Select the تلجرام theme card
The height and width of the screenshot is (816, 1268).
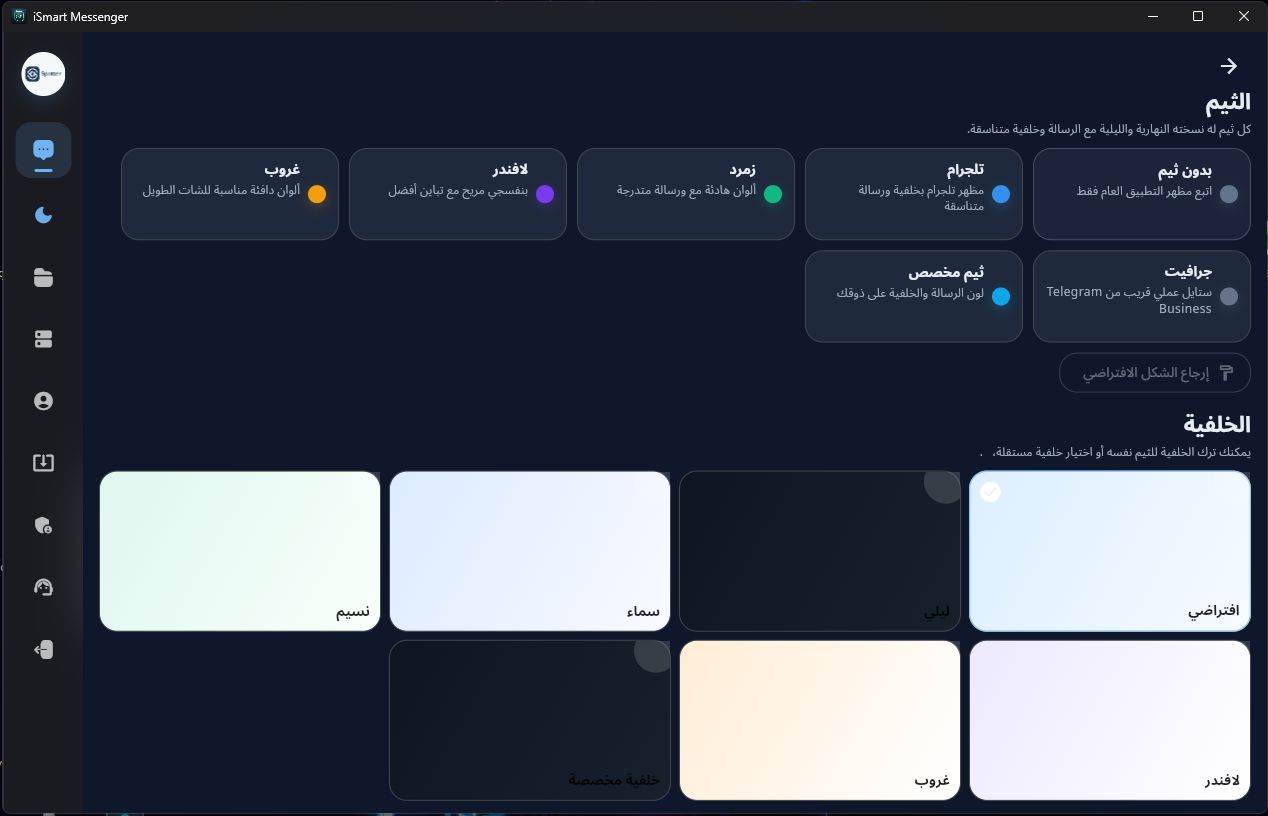913,194
